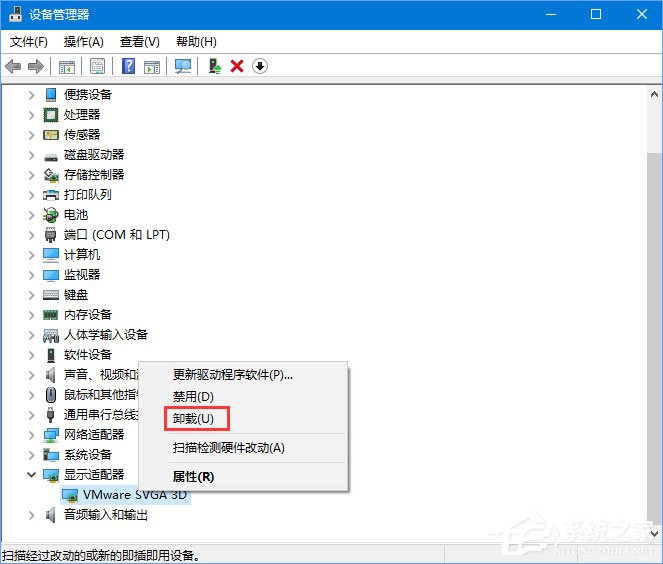Select the 传感器 tree row
663x564 pixels.
pos(82,135)
